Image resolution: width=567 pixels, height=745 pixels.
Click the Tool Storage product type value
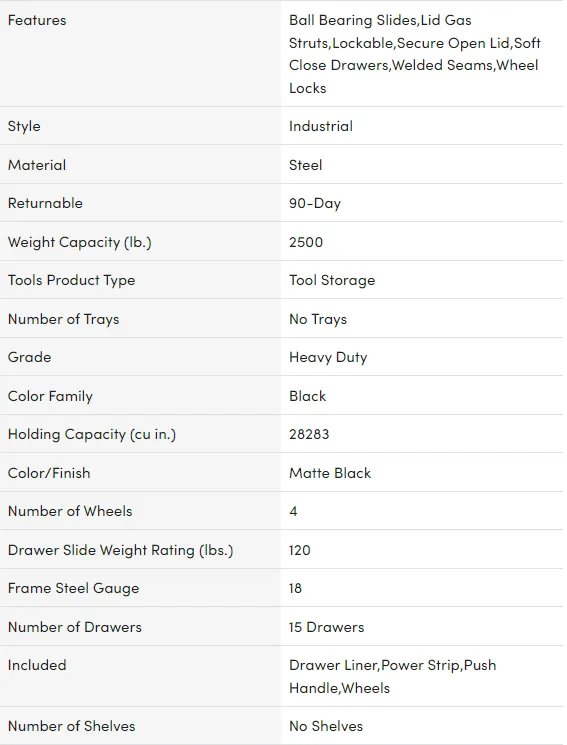click(332, 280)
